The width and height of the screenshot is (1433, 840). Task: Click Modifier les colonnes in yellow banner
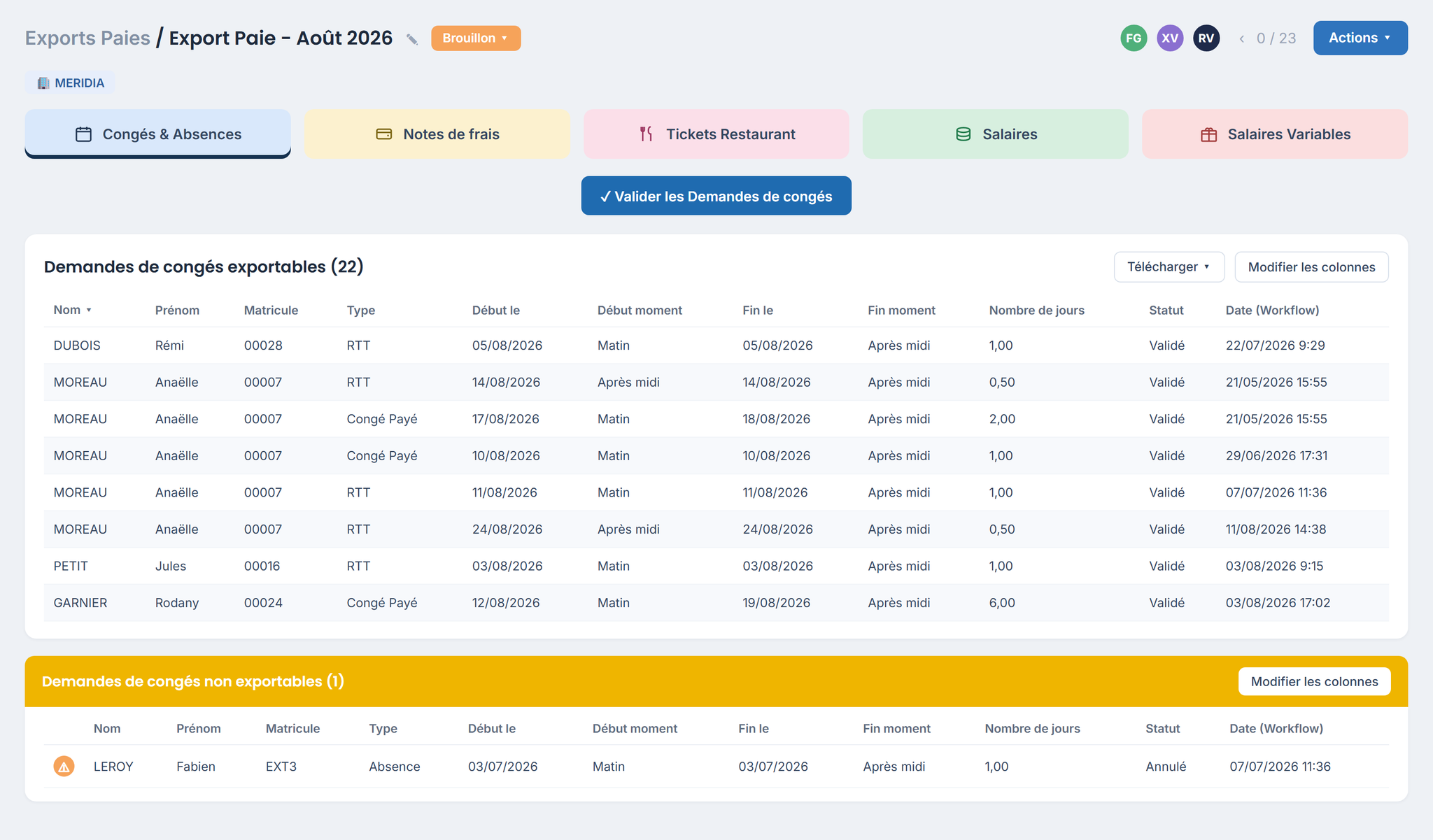[1314, 682]
